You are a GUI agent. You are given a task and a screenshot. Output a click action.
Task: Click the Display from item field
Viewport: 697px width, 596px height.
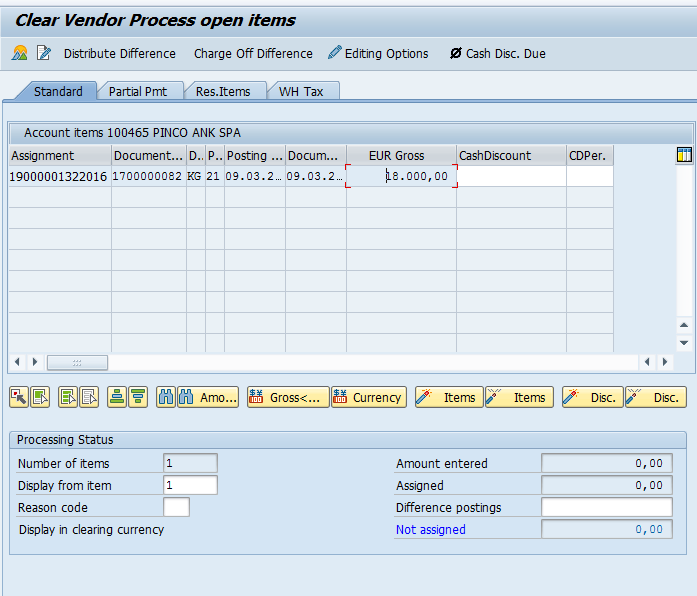[x=190, y=485]
